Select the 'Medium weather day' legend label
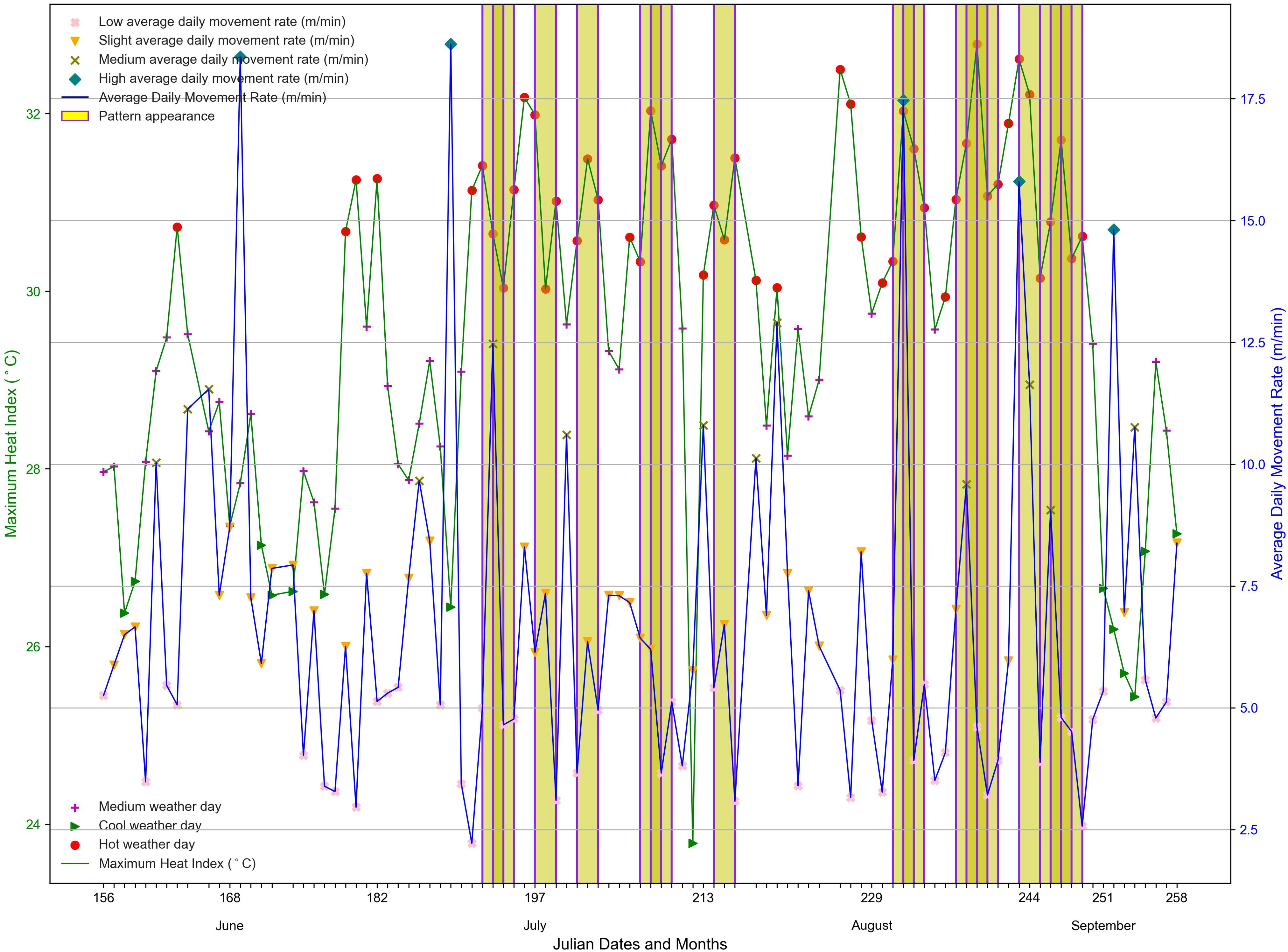 coord(160,807)
